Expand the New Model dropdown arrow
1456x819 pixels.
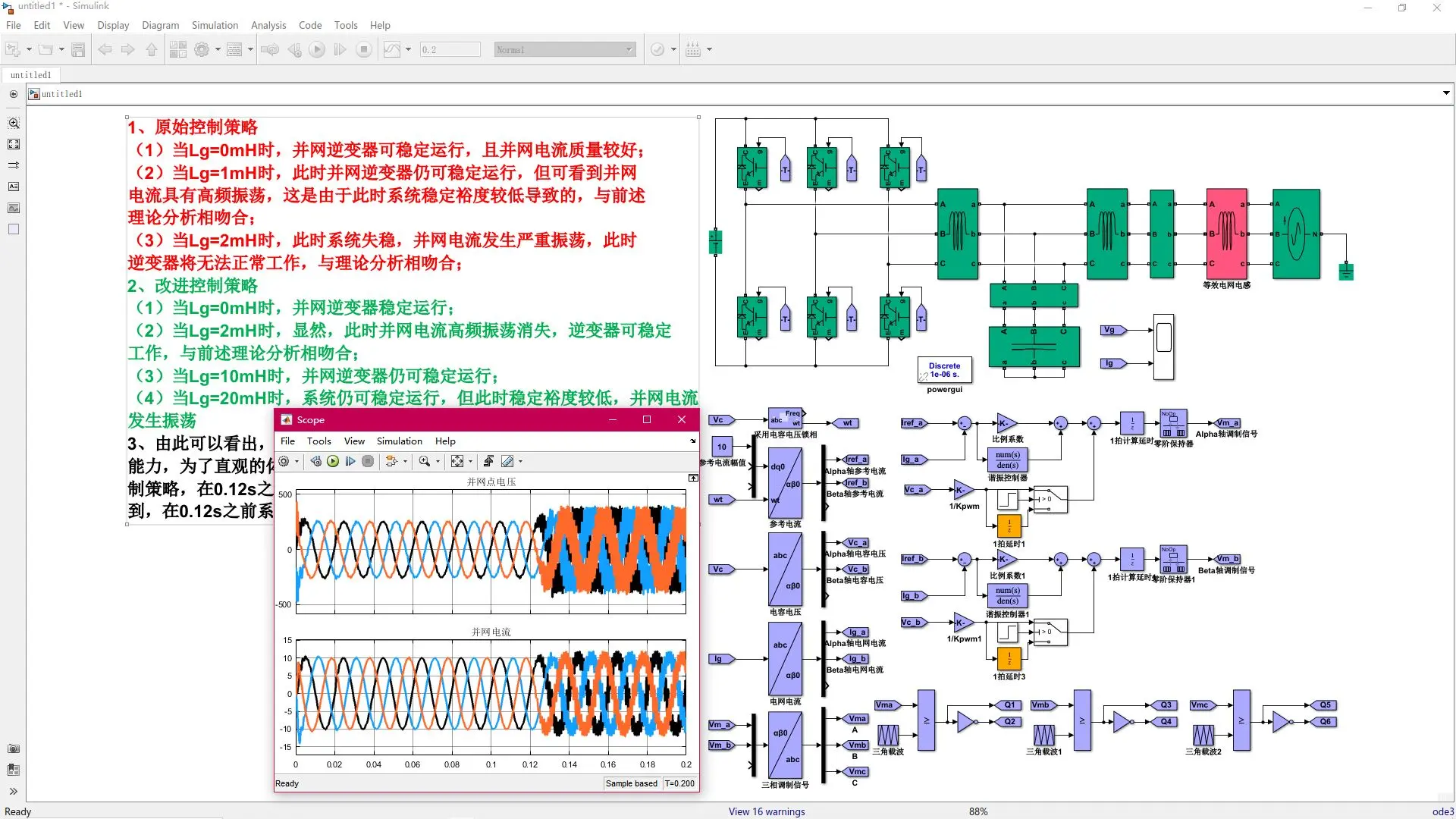(x=29, y=50)
